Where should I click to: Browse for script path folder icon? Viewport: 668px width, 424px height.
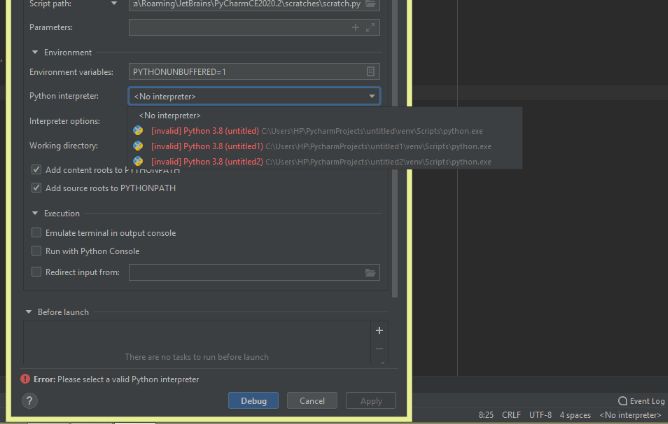[370, 4]
